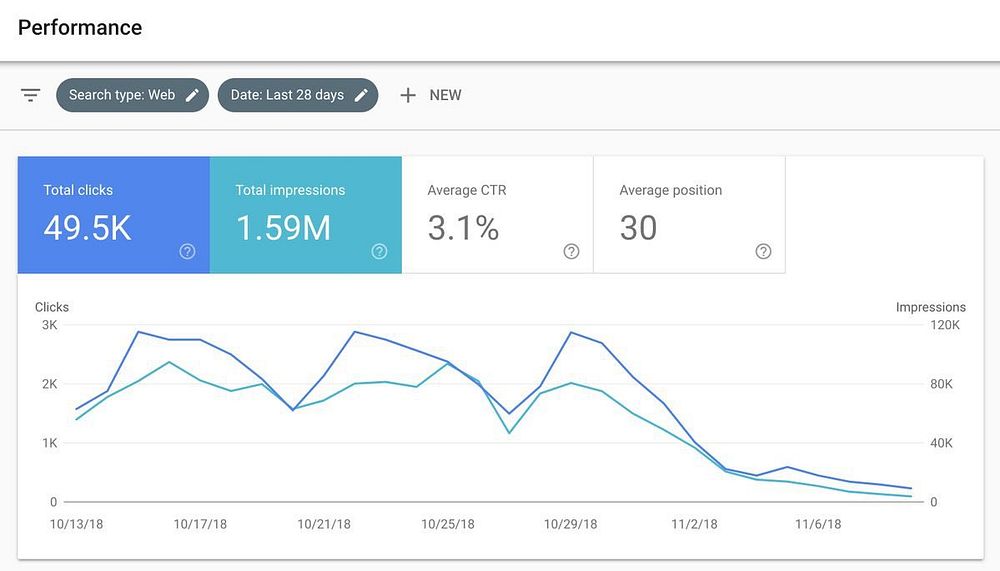Viewport: 1000px width, 571px height.
Task: Edit Date Last 28 days pencil icon
Action: click(x=361, y=95)
